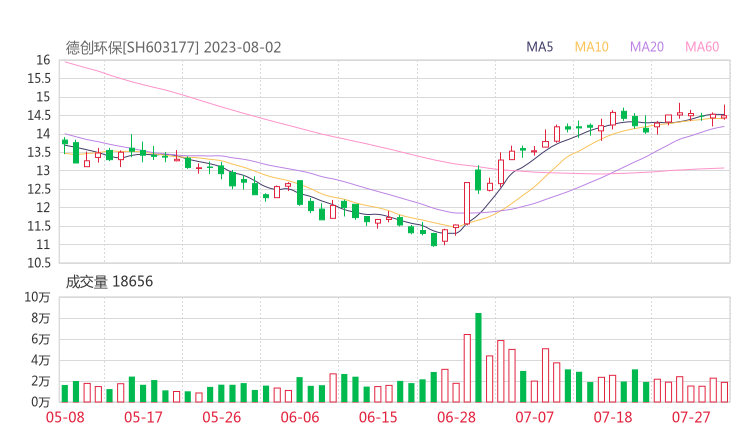This screenshot has height=440, width=740.
Task: Click the 14.5 price axis label
Action: pyautogui.click(x=39, y=115)
